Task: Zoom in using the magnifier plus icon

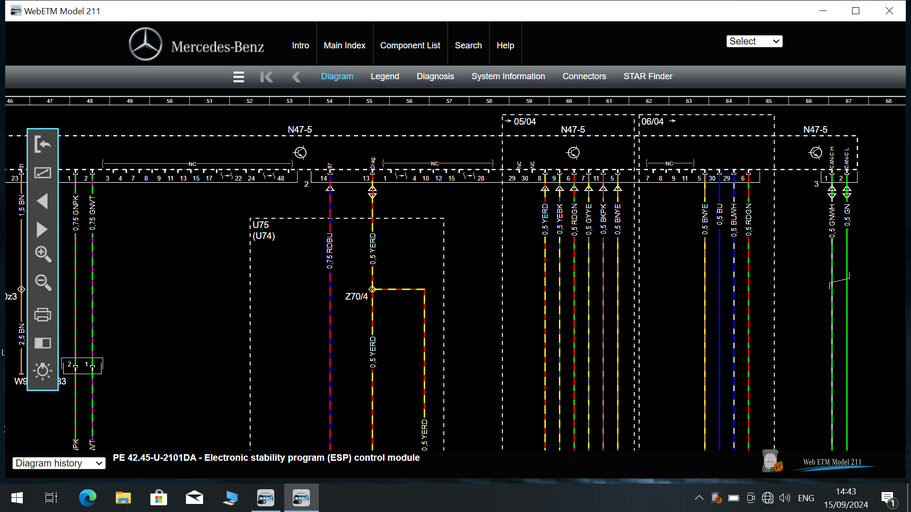Action: (x=42, y=254)
